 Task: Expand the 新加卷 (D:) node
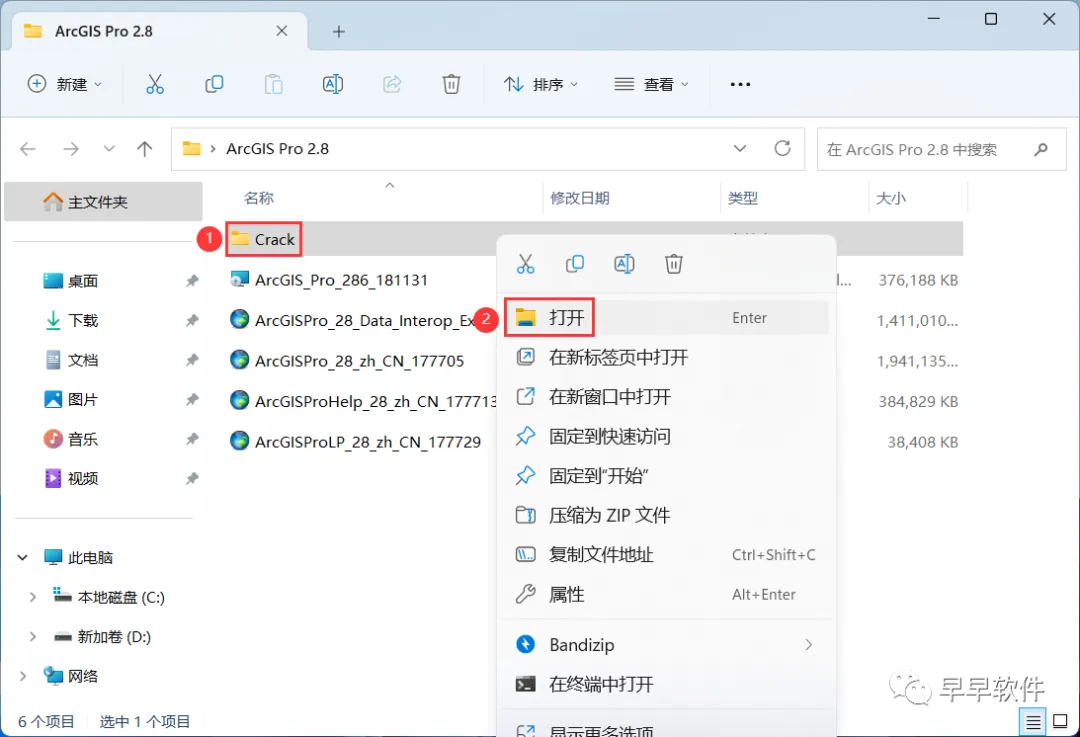click(x=32, y=636)
